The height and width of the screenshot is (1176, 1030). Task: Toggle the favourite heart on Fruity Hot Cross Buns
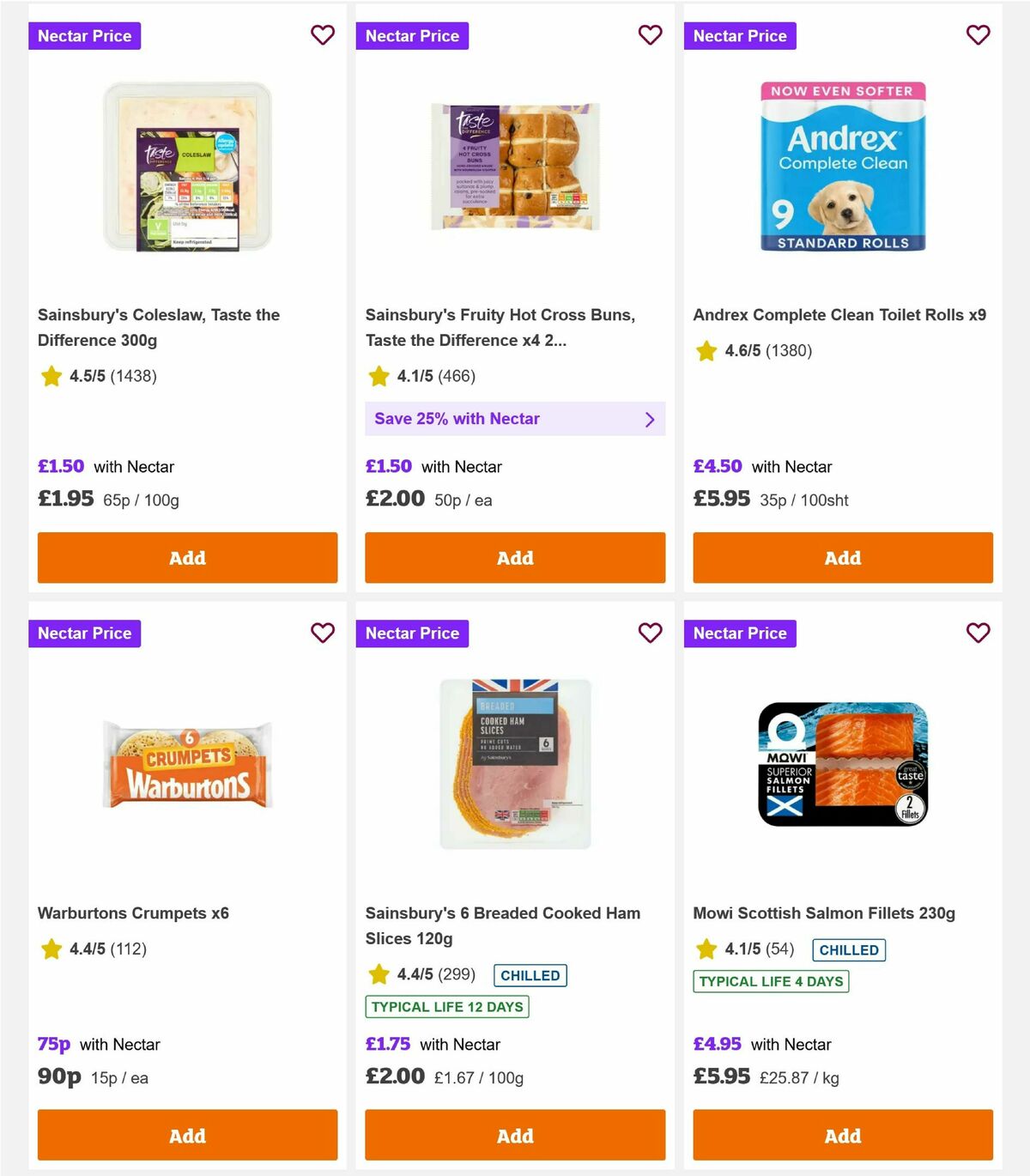pyautogui.click(x=650, y=35)
